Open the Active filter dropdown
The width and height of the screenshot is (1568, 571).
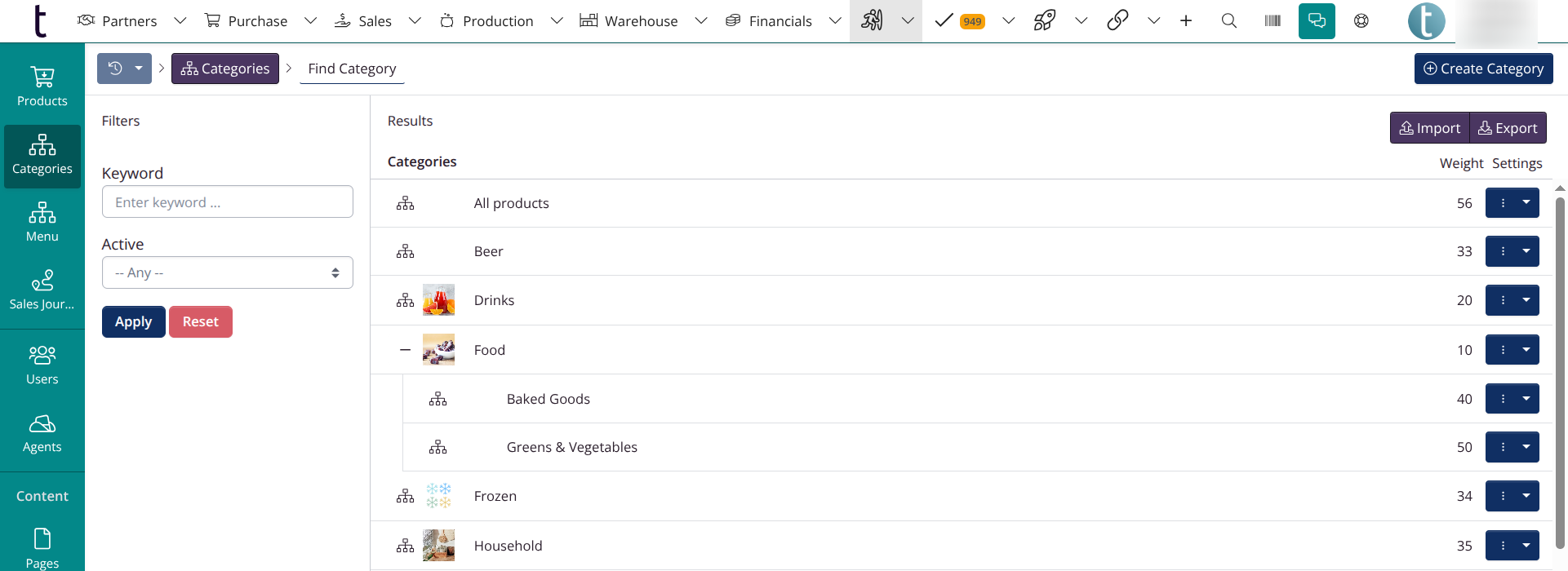(x=227, y=273)
